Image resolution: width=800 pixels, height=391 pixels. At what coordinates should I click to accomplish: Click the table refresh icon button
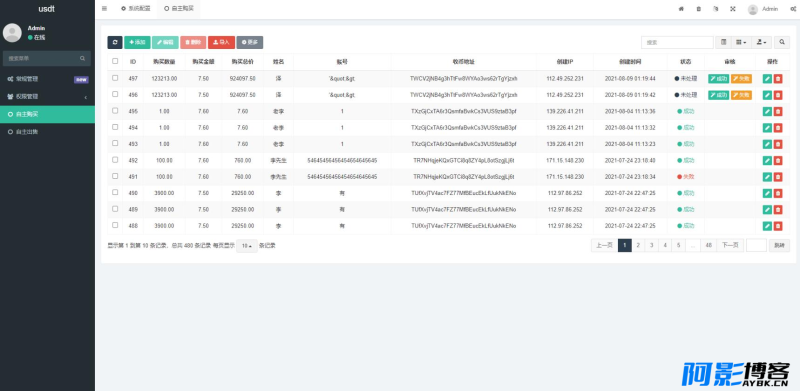pyautogui.click(x=115, y=42)
